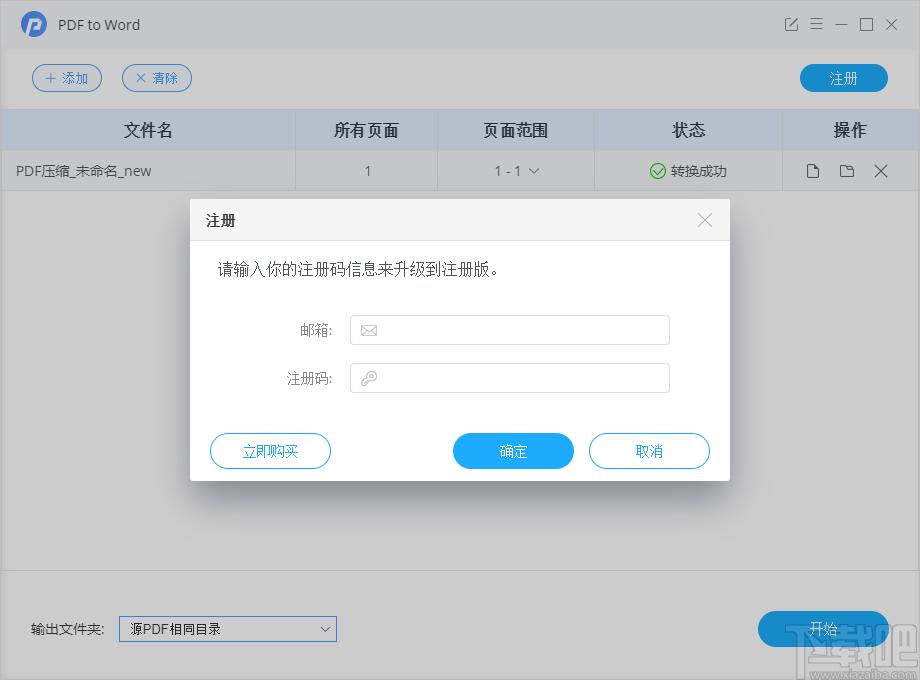The width and height of the screenshot is (920, 680).
Task: Click the 清除 clear list button
Action: [157, 78]
